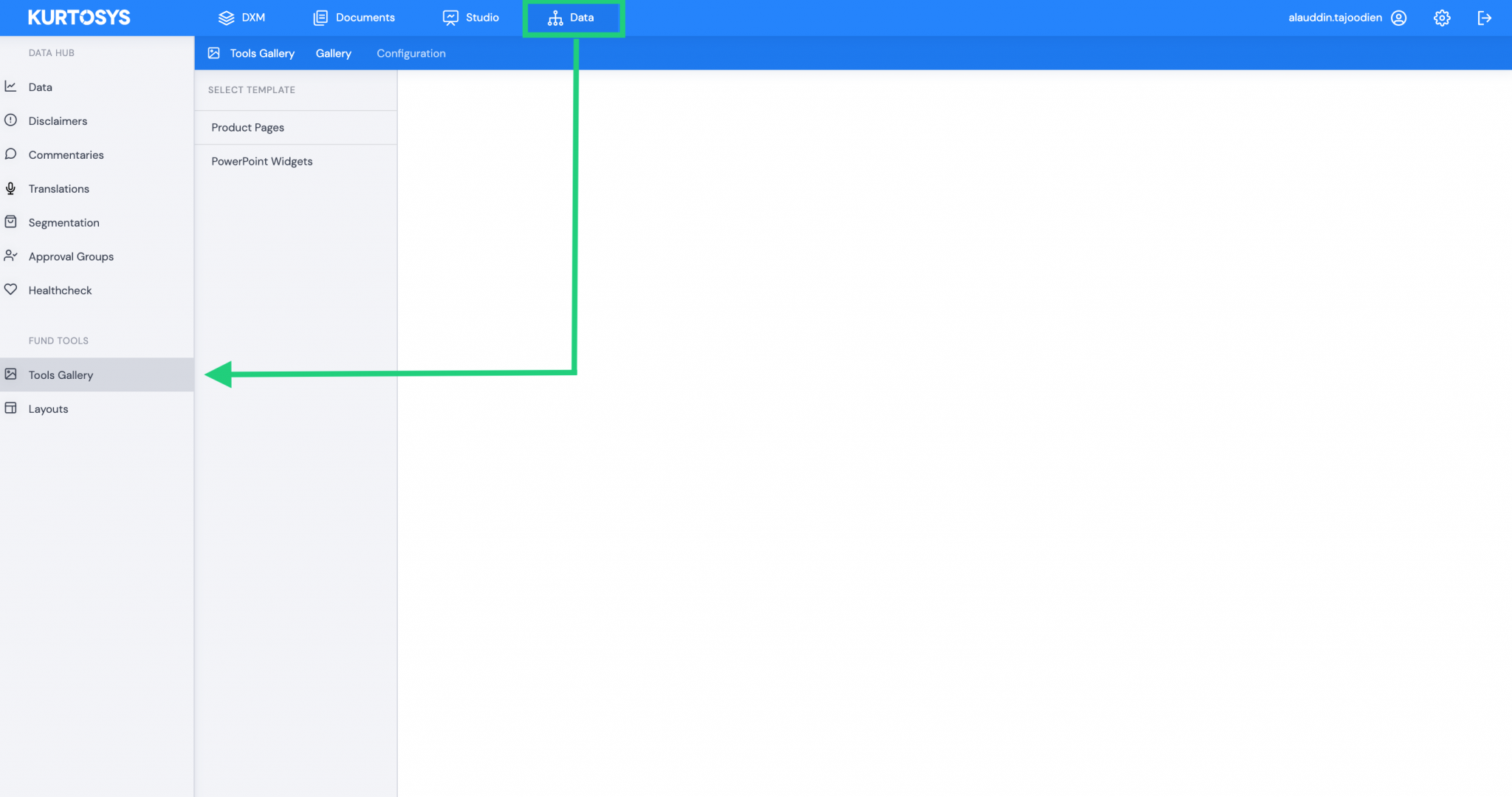This screenshot has height=797, width=1512.
Task: Click the Commentaries speech-bubble icon
Action: [11, 154]
